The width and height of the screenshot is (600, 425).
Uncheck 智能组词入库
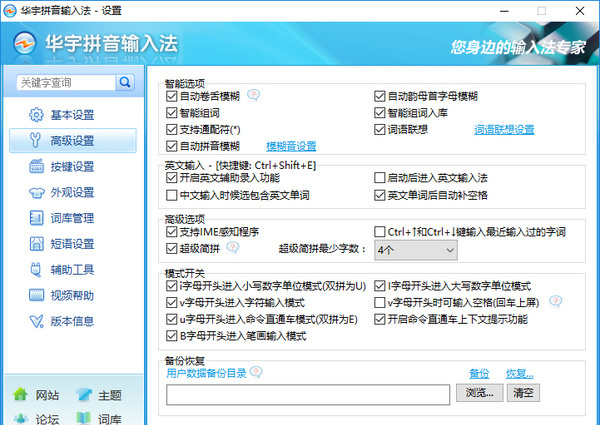(x=380, y=113)
